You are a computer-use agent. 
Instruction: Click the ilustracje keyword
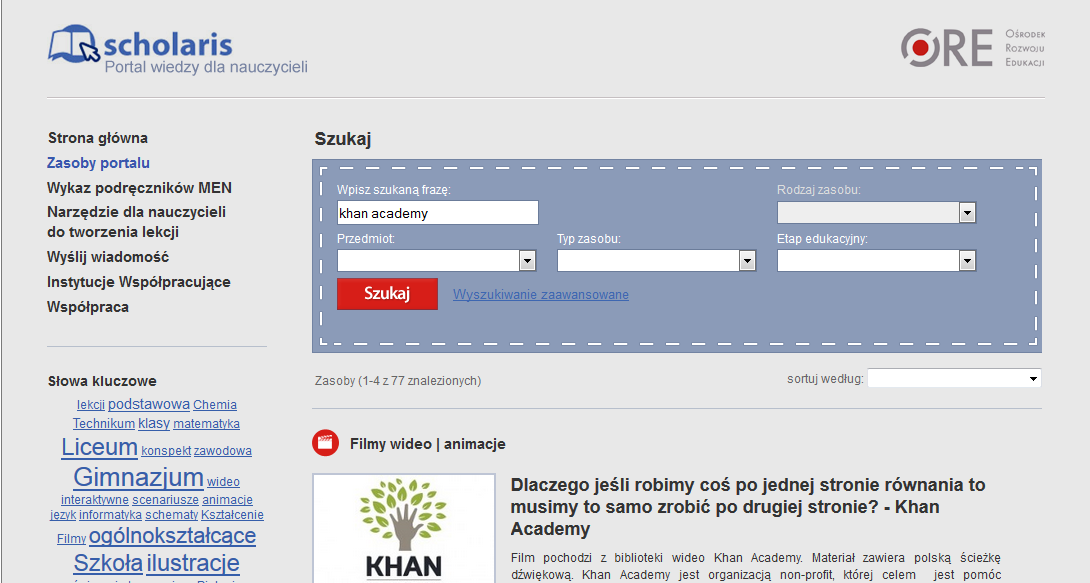pos(193,564)
